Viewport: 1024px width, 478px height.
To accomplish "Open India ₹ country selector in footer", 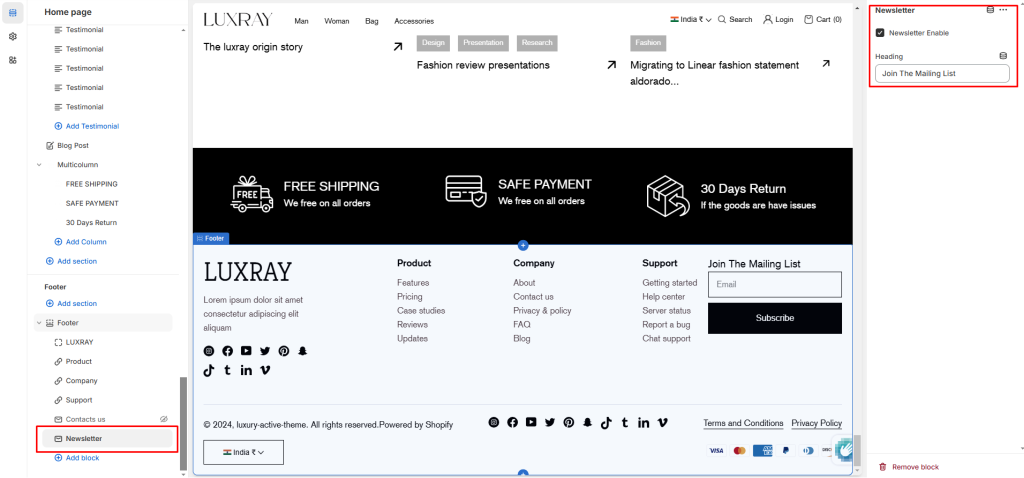I will [x=243, y=452].
